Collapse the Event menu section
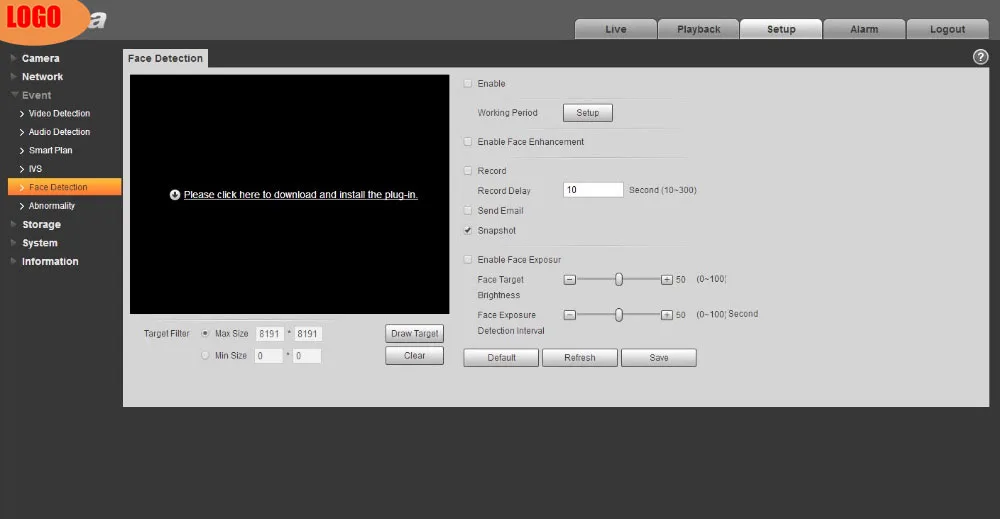 point(36,95)
